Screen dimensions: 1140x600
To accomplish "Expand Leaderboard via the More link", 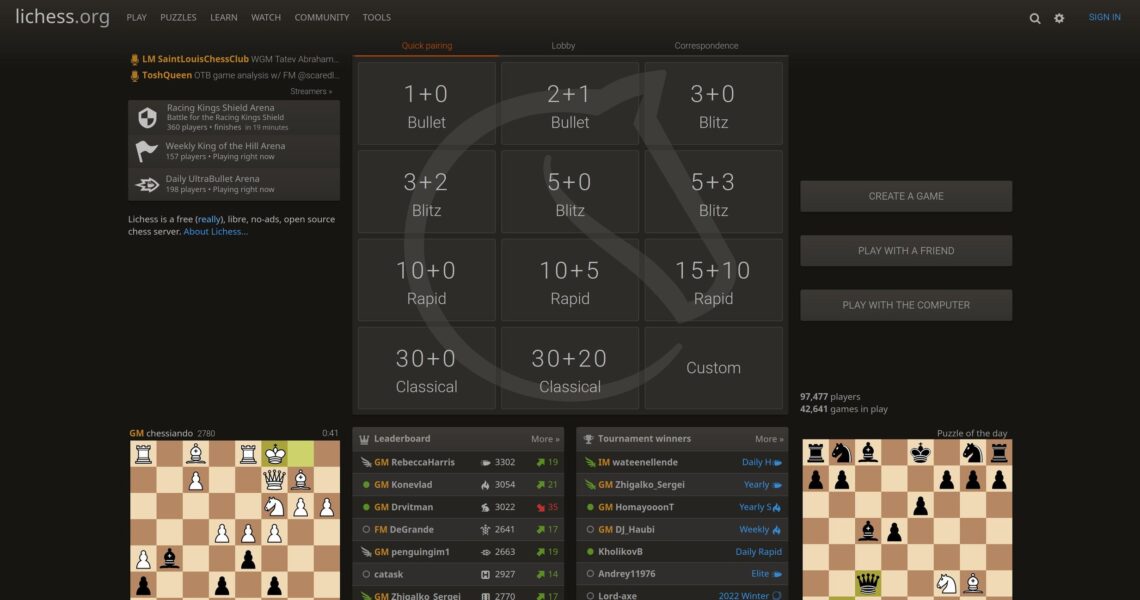I will point(545,439).
